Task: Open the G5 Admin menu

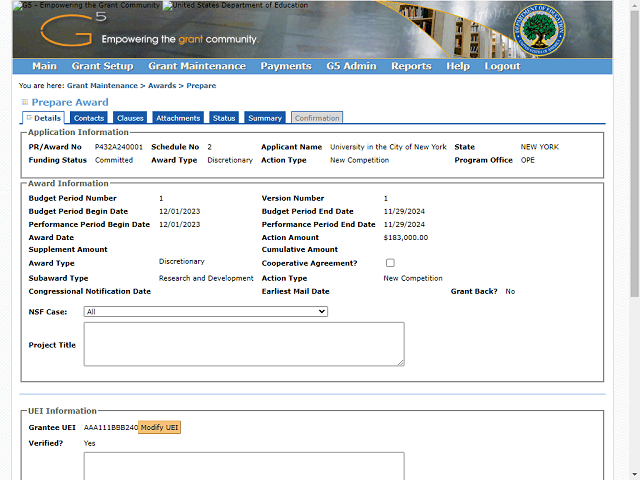Action: [x=351, y=66]
